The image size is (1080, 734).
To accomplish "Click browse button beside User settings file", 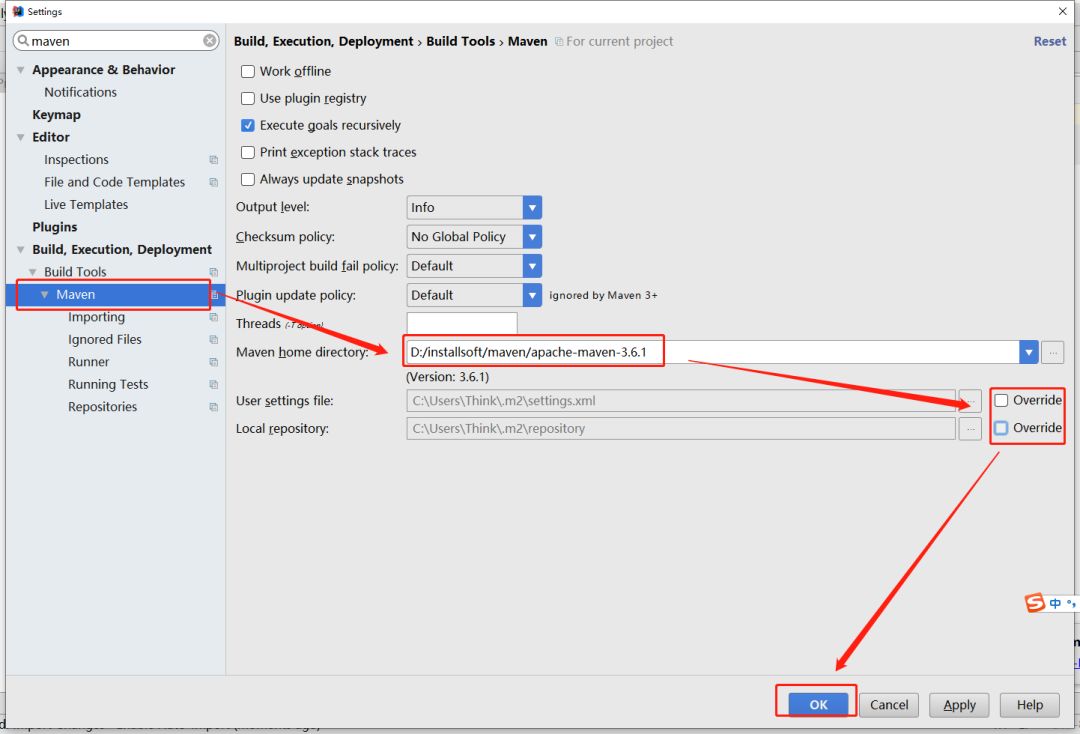I will pyautogui.click(x=969, y=401).
